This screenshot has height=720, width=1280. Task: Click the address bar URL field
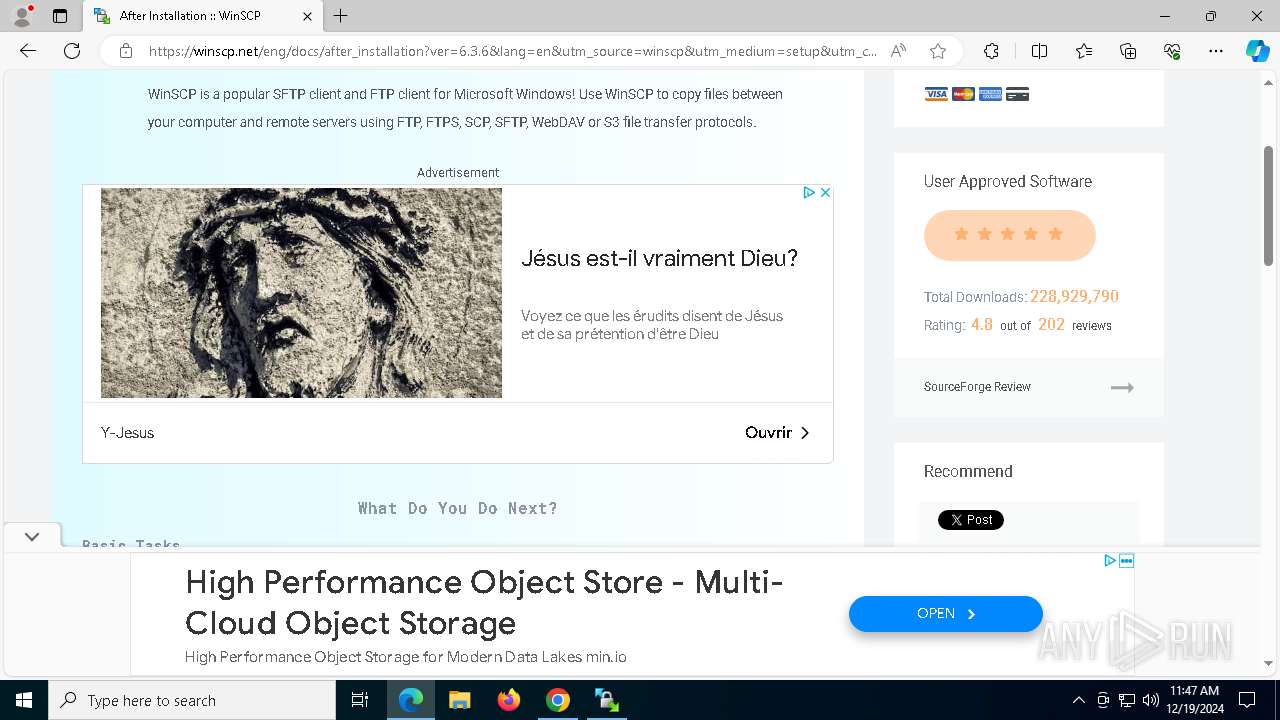click(513, 51)
